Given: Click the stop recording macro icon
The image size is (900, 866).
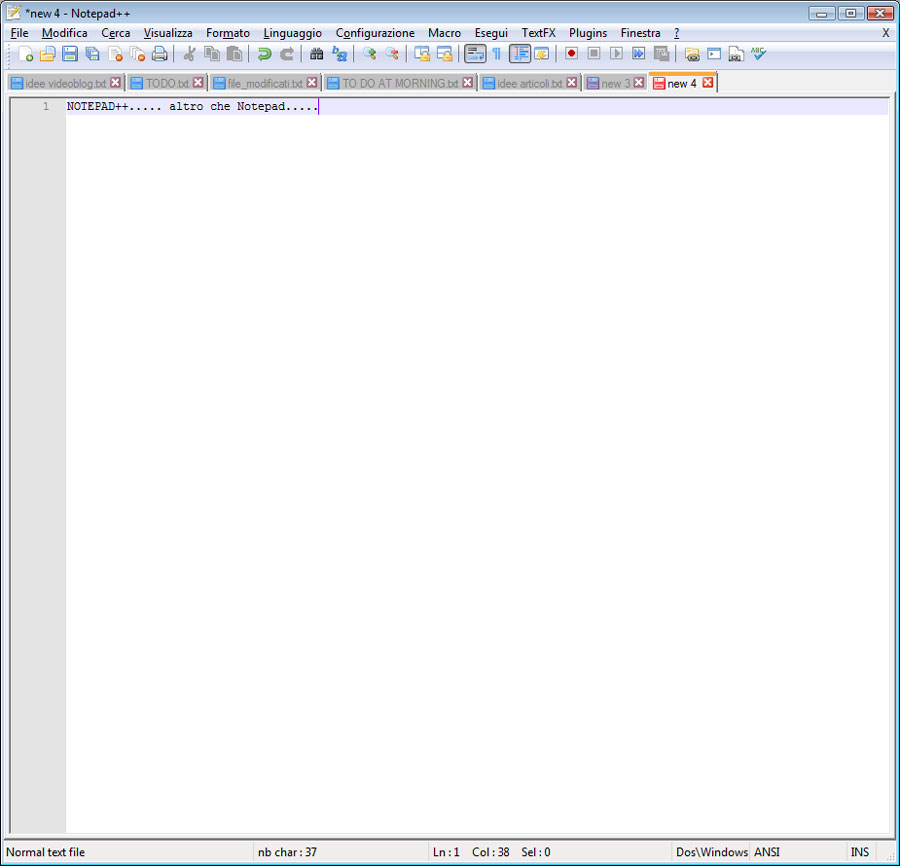Looking at the screenshot, I should (x=593, y=54).
